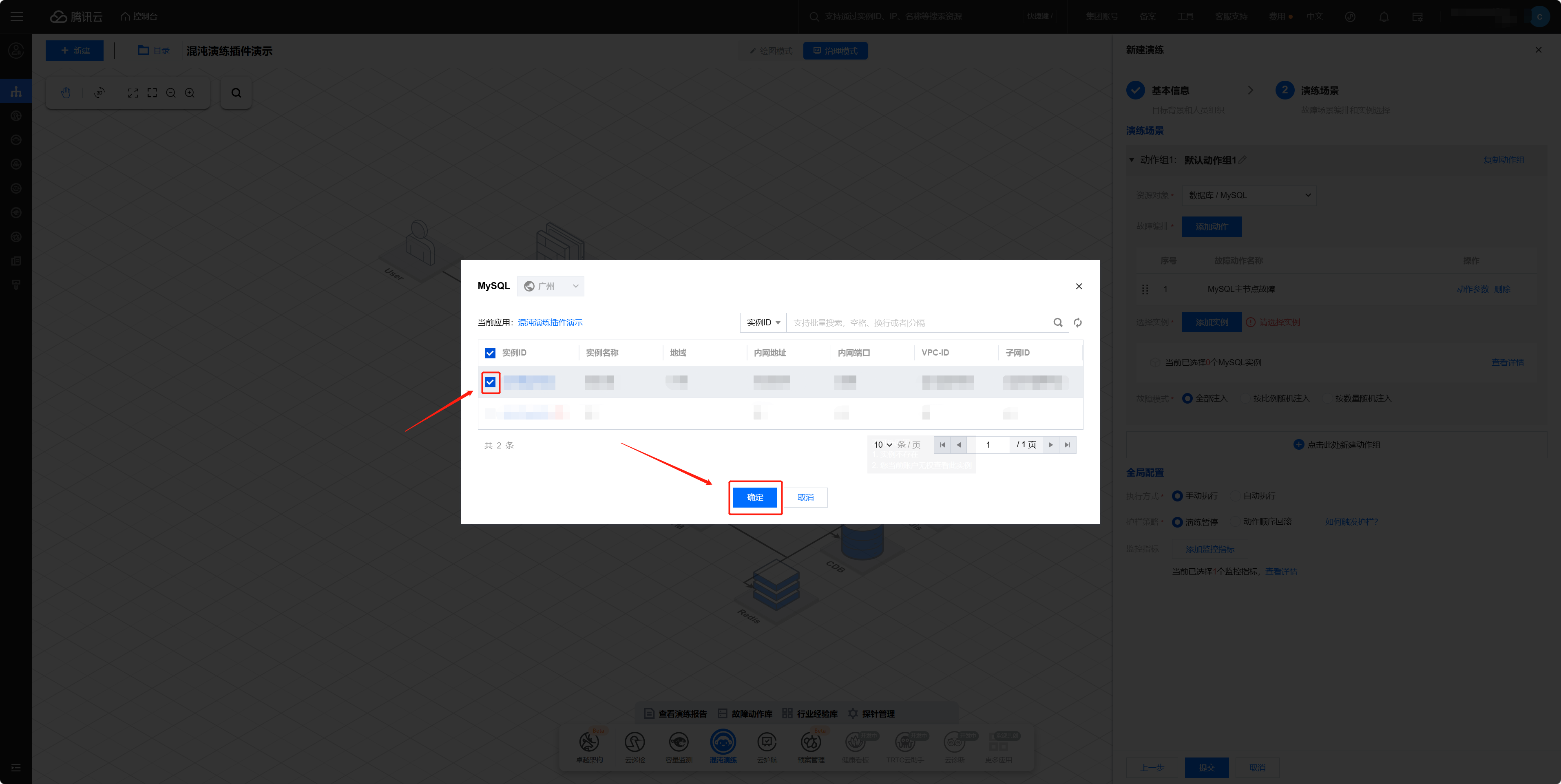Viewport: 1561px width, 784px height.
Task: Click the page number input box
Action: click(x=988, y=445)
